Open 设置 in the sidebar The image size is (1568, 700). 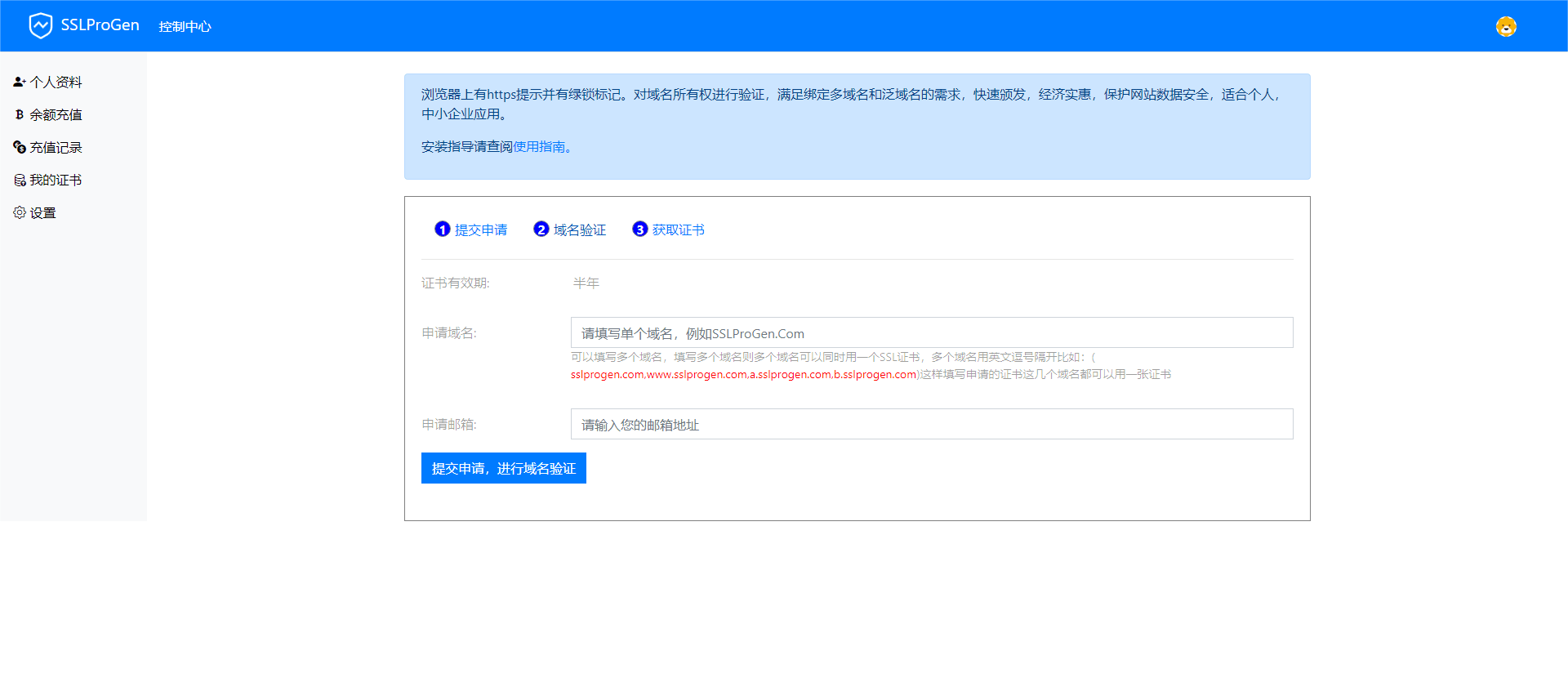(42, 212)
